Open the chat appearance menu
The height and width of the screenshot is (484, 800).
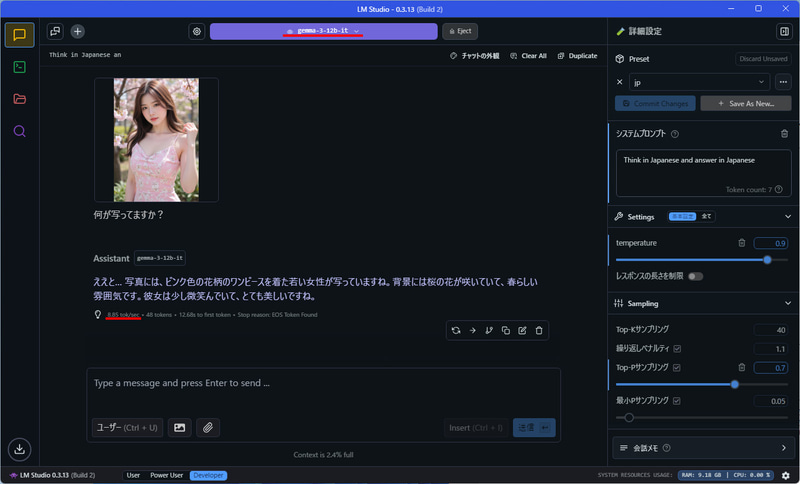474,56
